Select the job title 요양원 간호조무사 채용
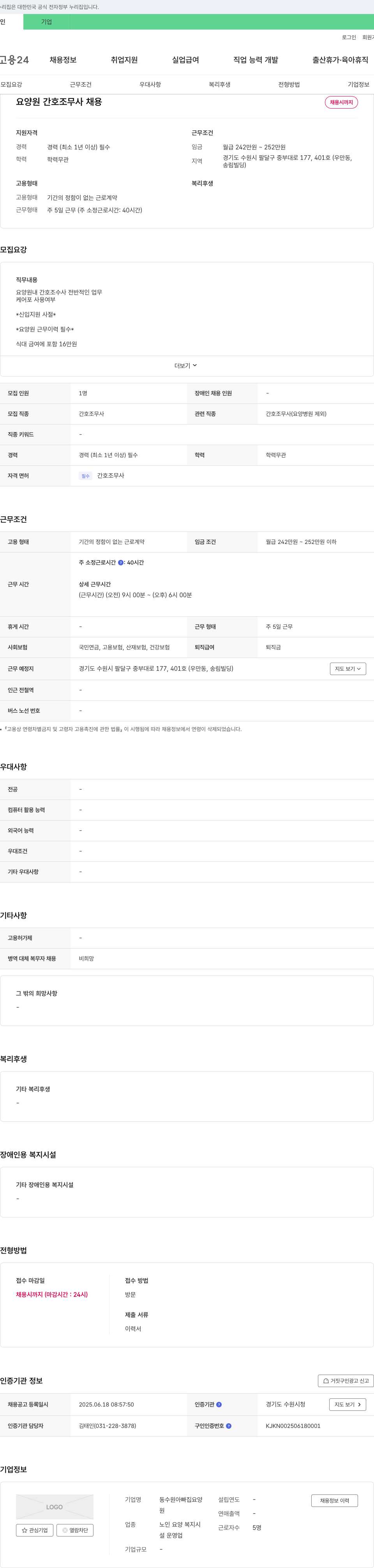 point(59,102)
